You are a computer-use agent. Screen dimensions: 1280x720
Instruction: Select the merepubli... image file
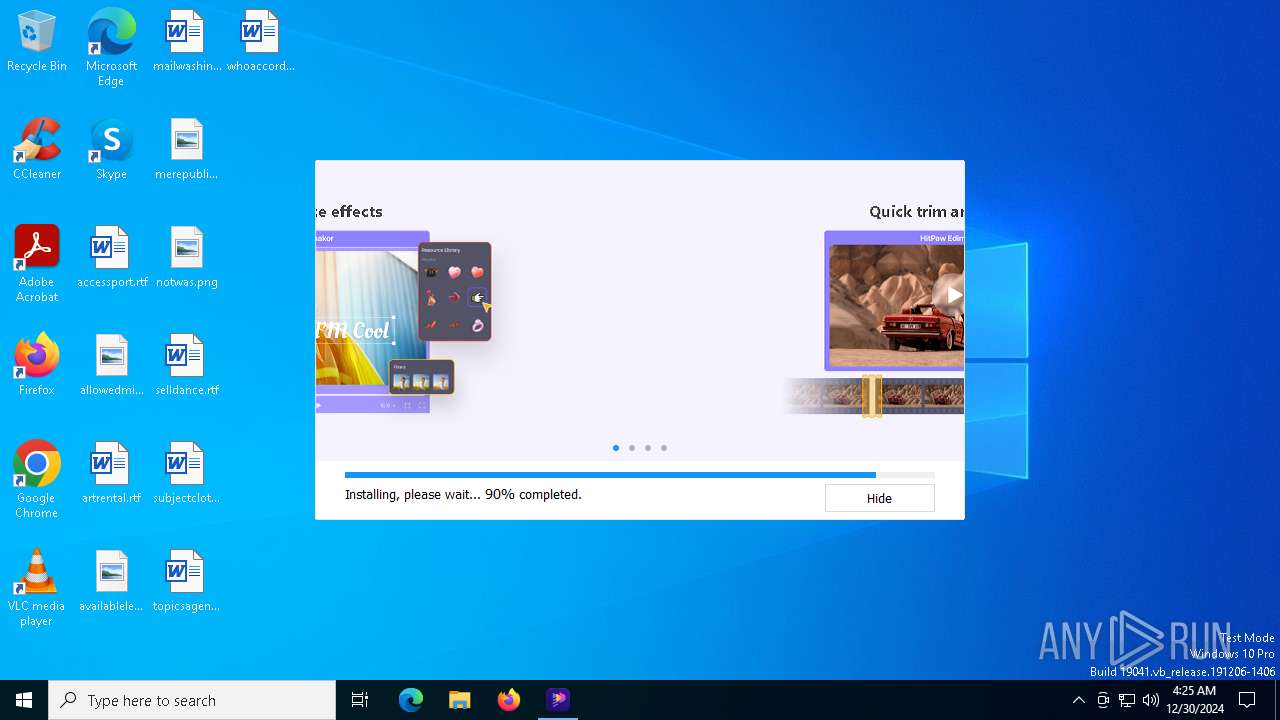[186, 149]
